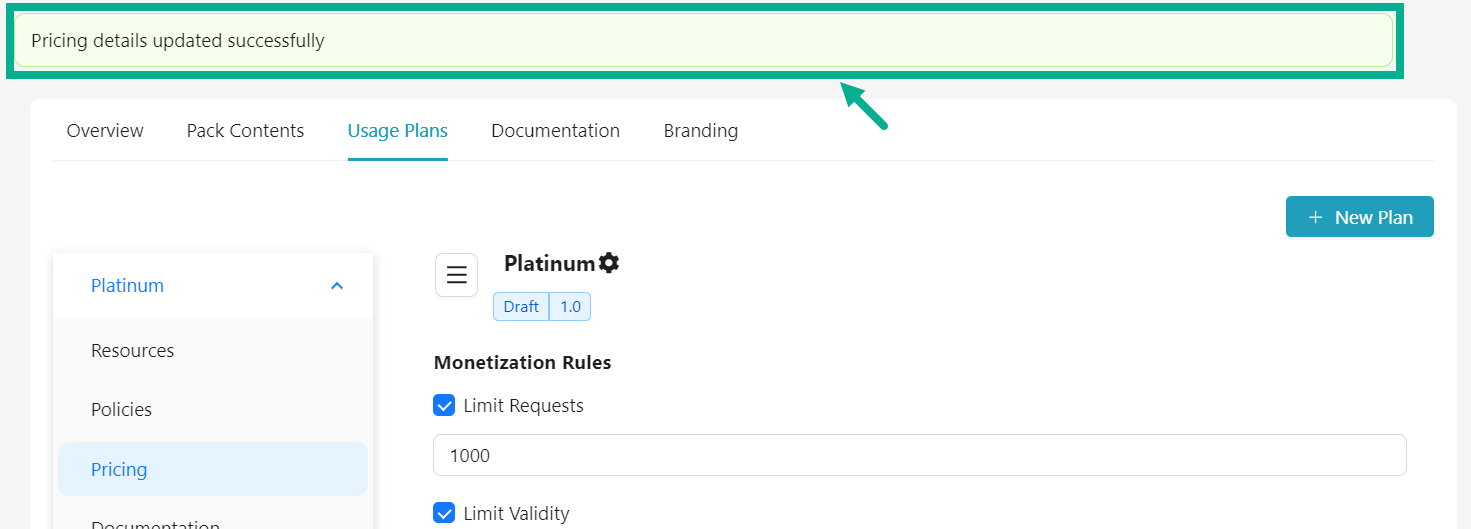Open Documentation item in plan sidebar
The image size is (1471, 529).
point(155,523)
